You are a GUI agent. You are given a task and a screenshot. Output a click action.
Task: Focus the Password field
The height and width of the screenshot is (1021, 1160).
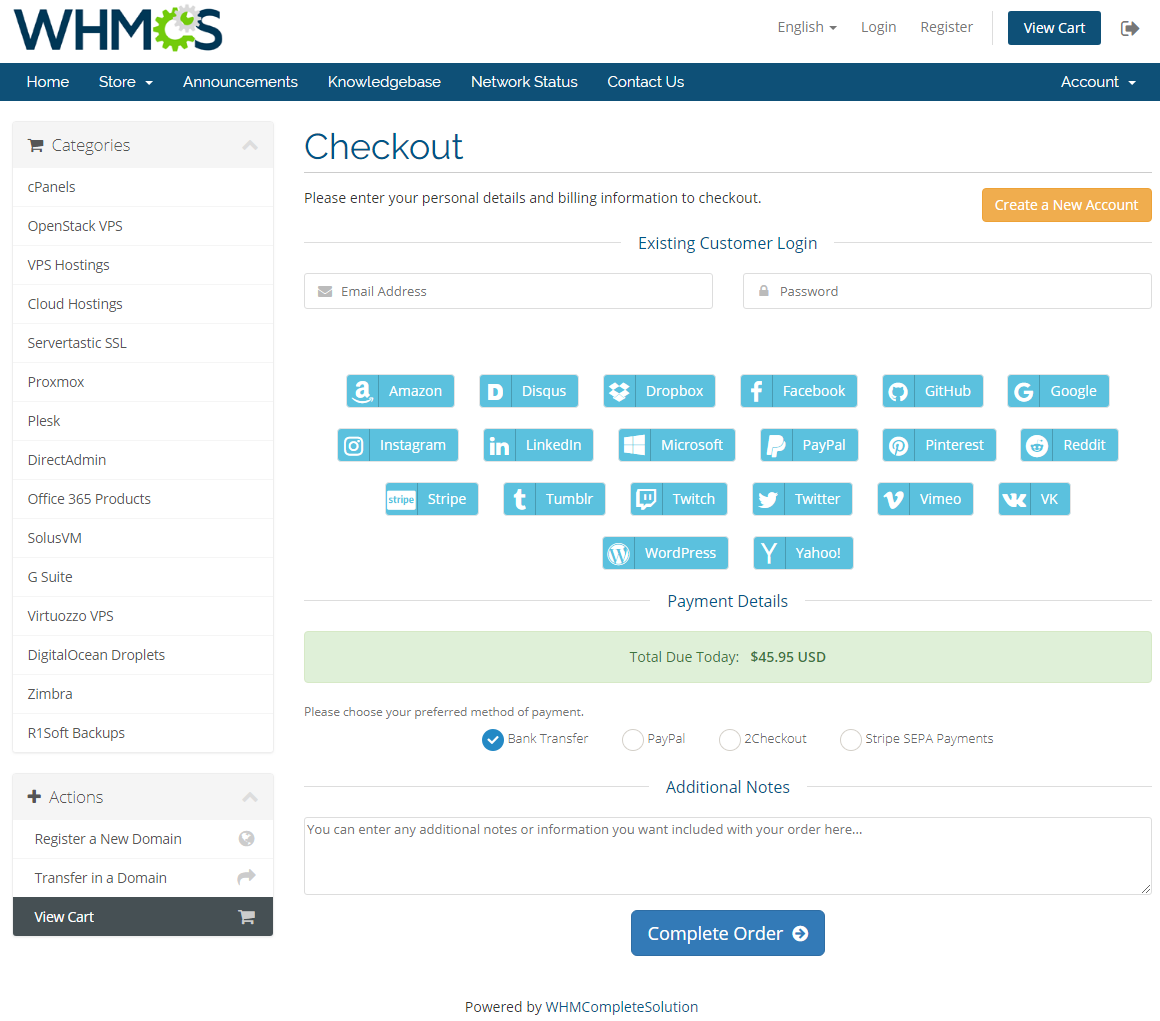947,292
